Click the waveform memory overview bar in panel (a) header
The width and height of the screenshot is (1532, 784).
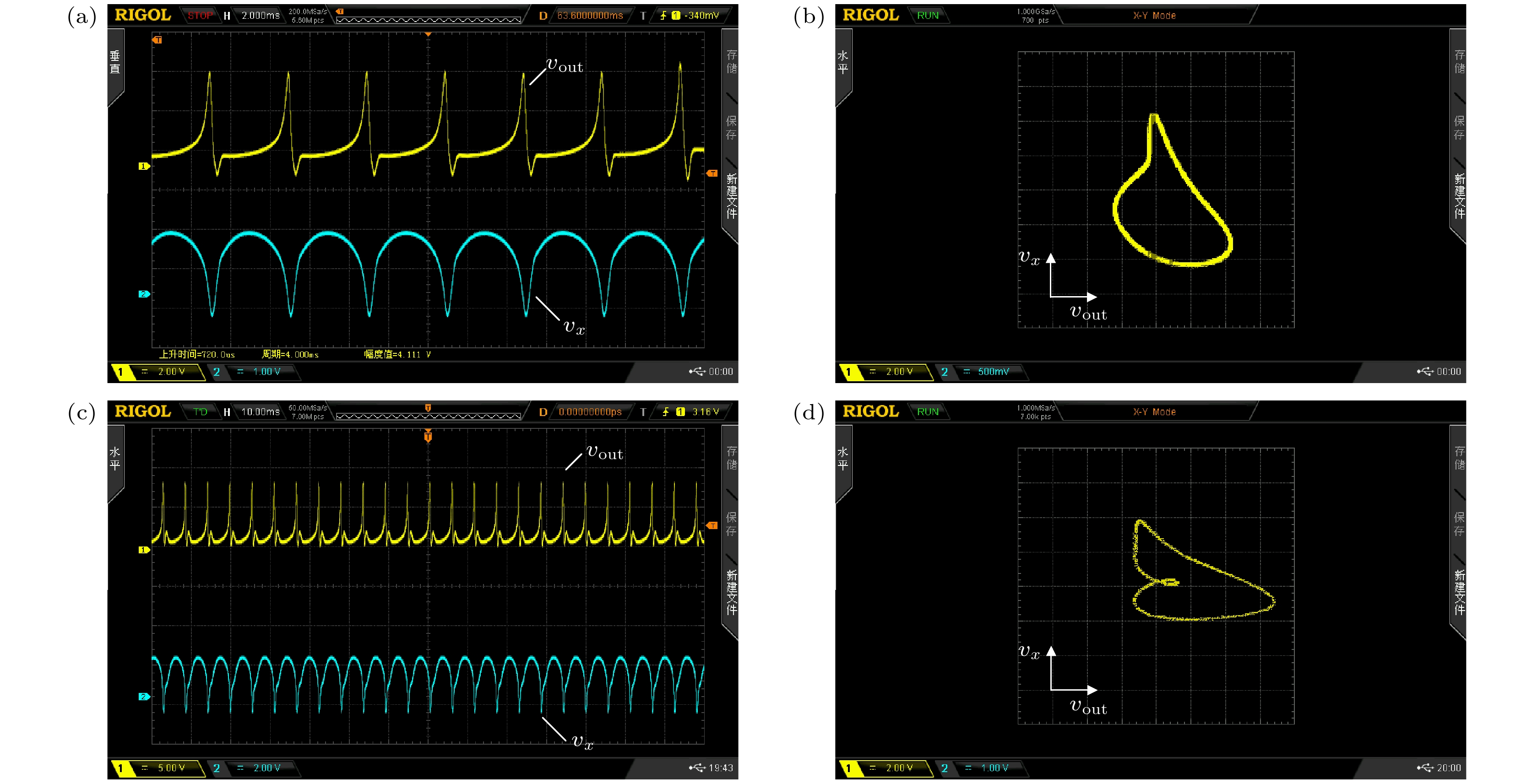(x=428, y=20)
